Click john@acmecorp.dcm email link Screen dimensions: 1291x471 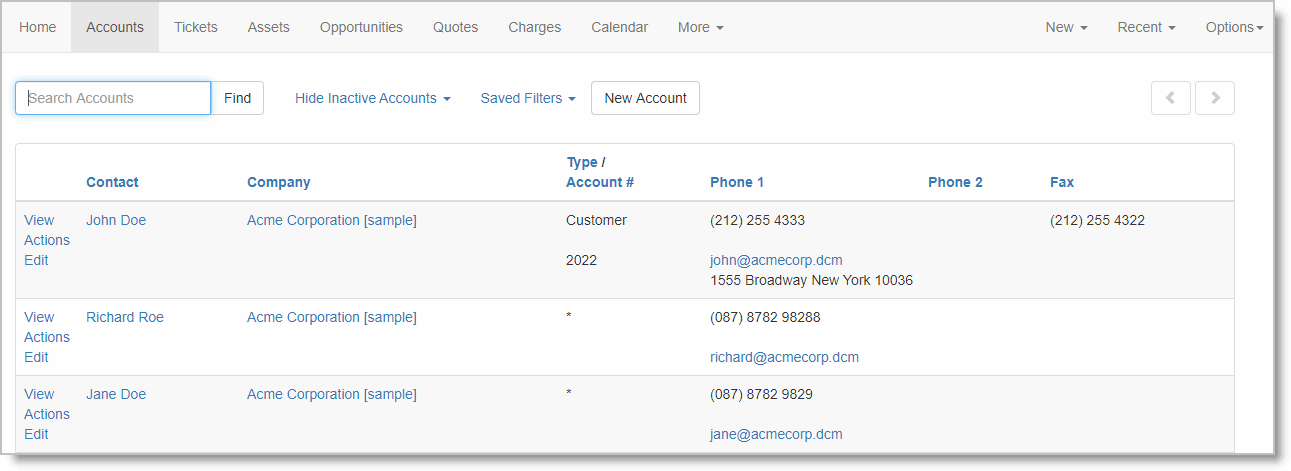coord(776,260)
